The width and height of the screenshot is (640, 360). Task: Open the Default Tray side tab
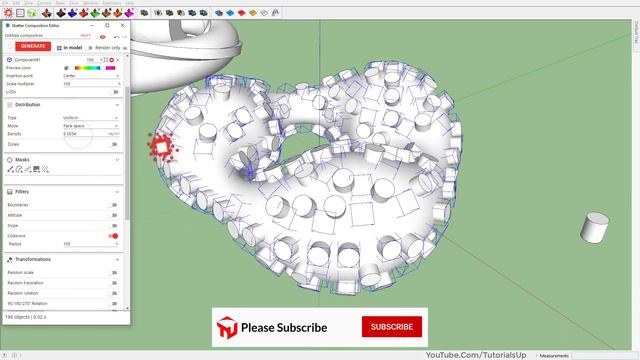pyautogui.click(x=636, y=33)
